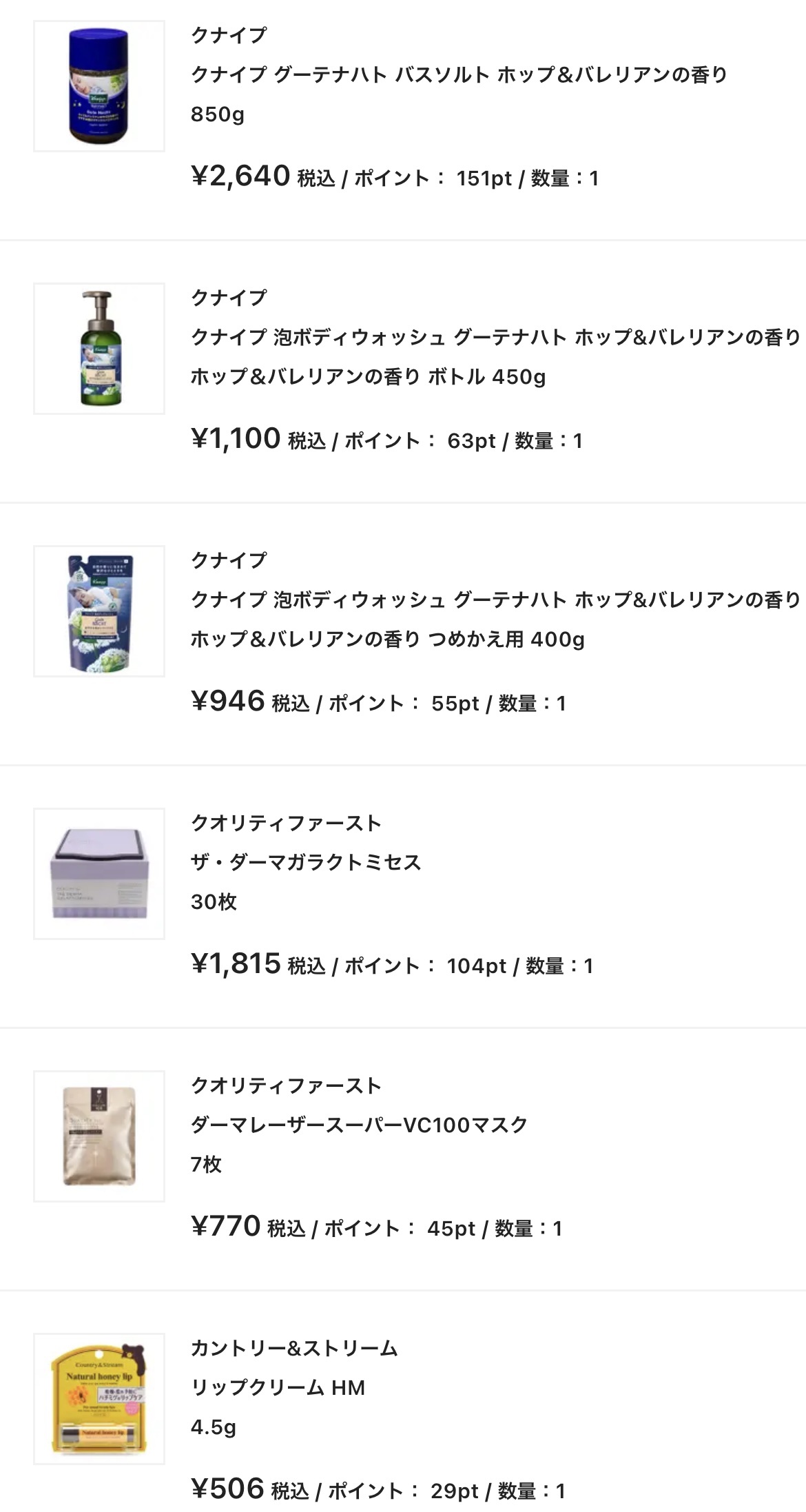
Task: Click クオリティファースト brand above VC100 mask
Action: click(286, 1085)
